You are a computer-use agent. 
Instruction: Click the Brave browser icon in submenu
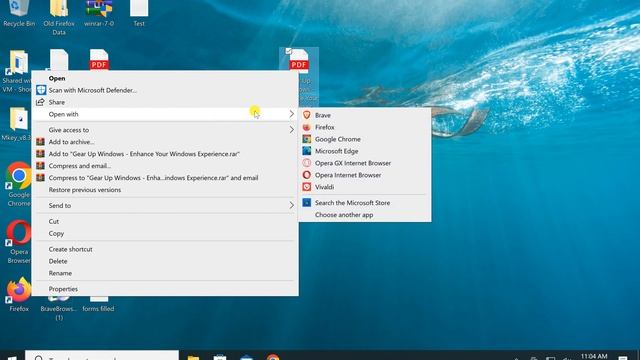tap(307, 115)
